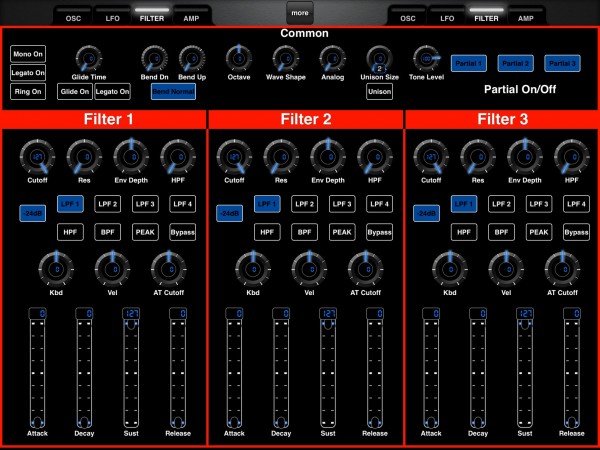
Task: Click the Filter 1 HPF knob
Action: [178, 157]
